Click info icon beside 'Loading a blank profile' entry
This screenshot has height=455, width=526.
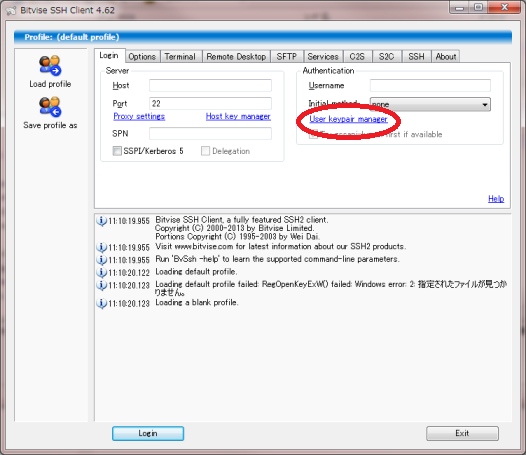(101, 303)
